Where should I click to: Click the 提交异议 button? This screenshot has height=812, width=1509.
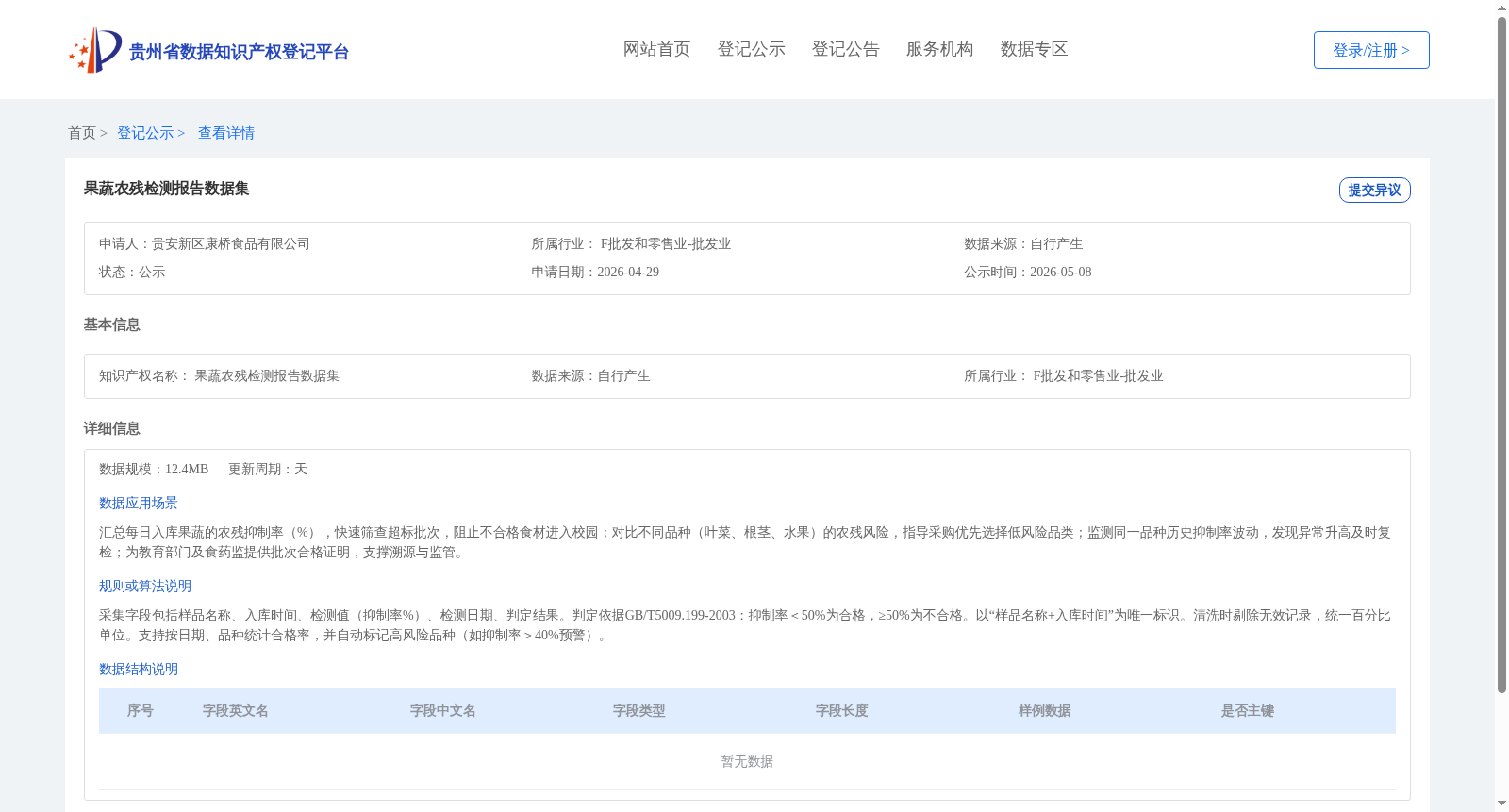[1374, 190]
